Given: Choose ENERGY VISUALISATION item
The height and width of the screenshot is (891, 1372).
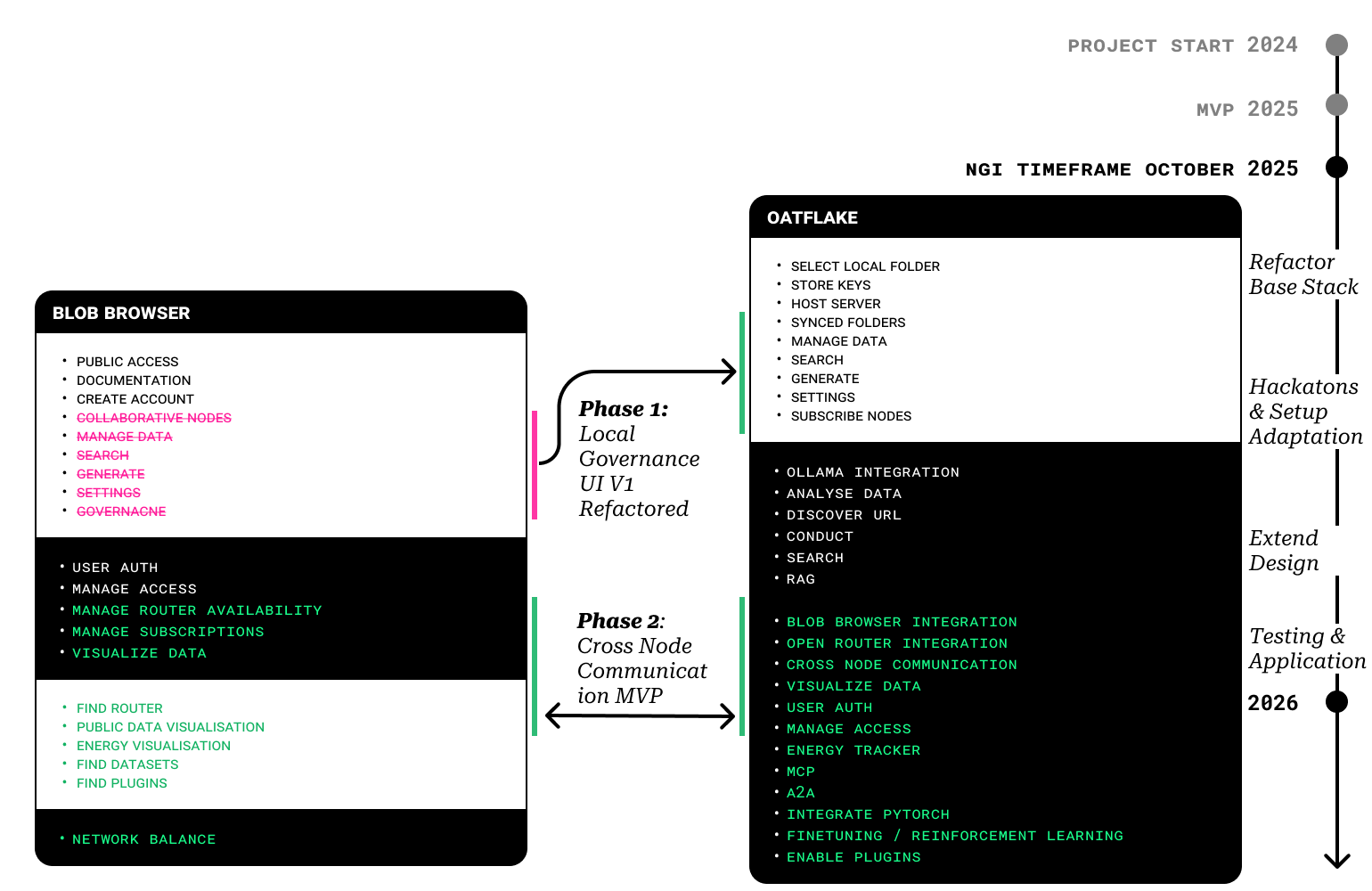Looking at the screenshot, I should (153, 746).
